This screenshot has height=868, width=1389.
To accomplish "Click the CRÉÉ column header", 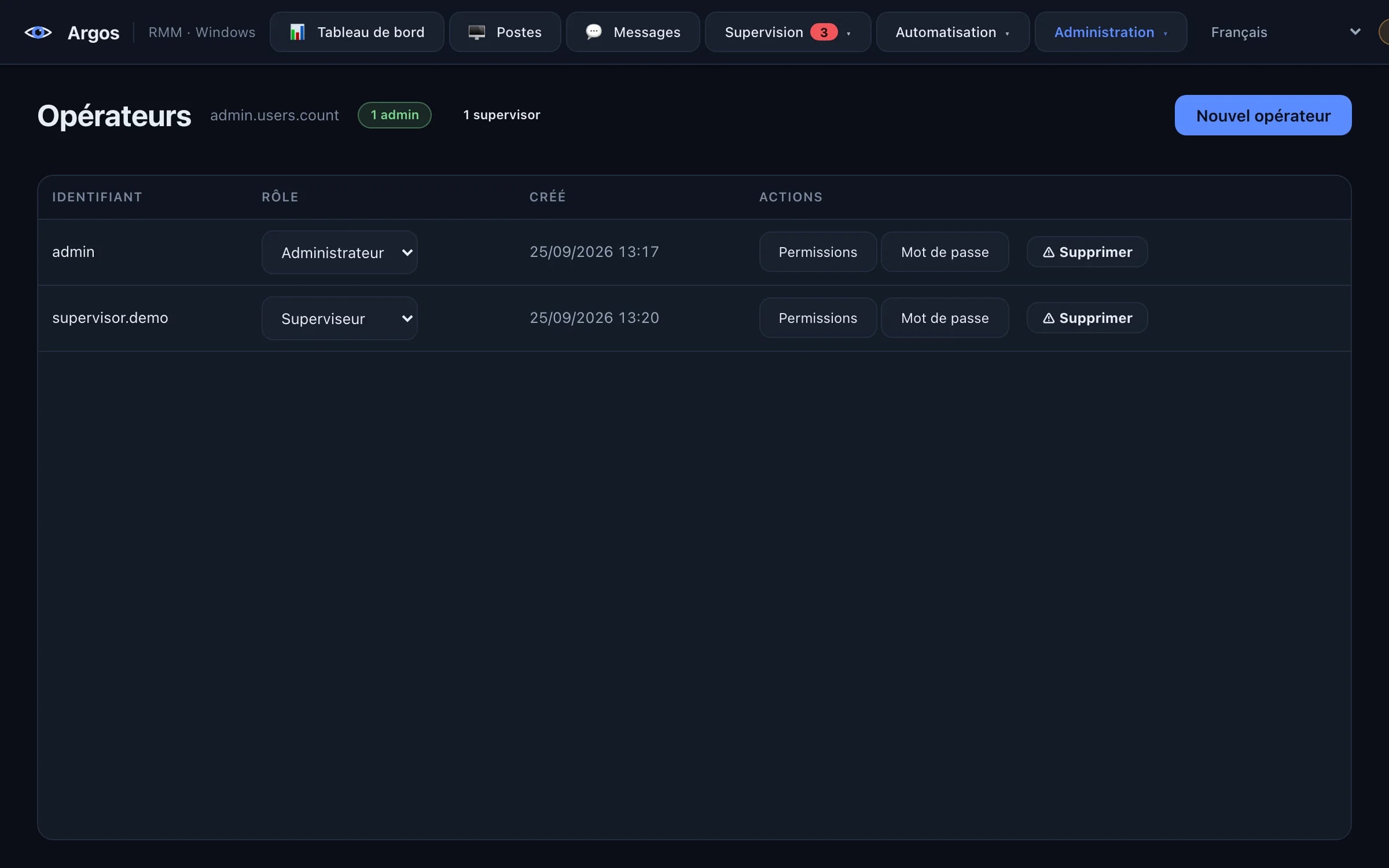I will point(547,197).
